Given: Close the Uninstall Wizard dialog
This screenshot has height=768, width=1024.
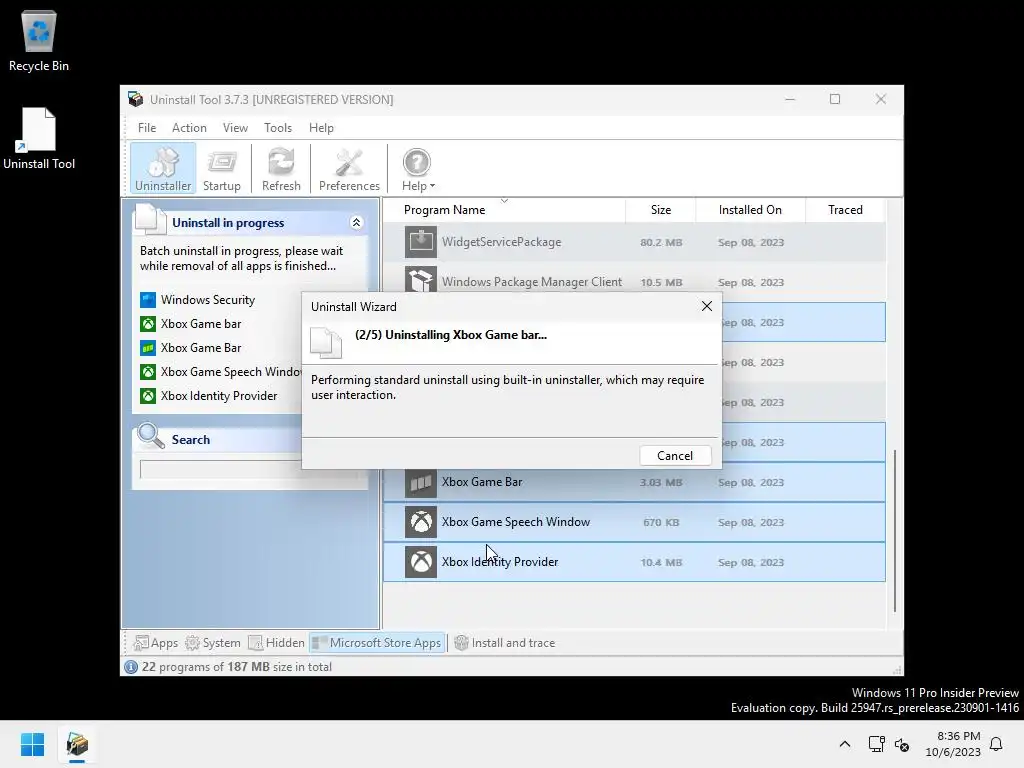Looking at the screenshot, I should tap(707, 306).
